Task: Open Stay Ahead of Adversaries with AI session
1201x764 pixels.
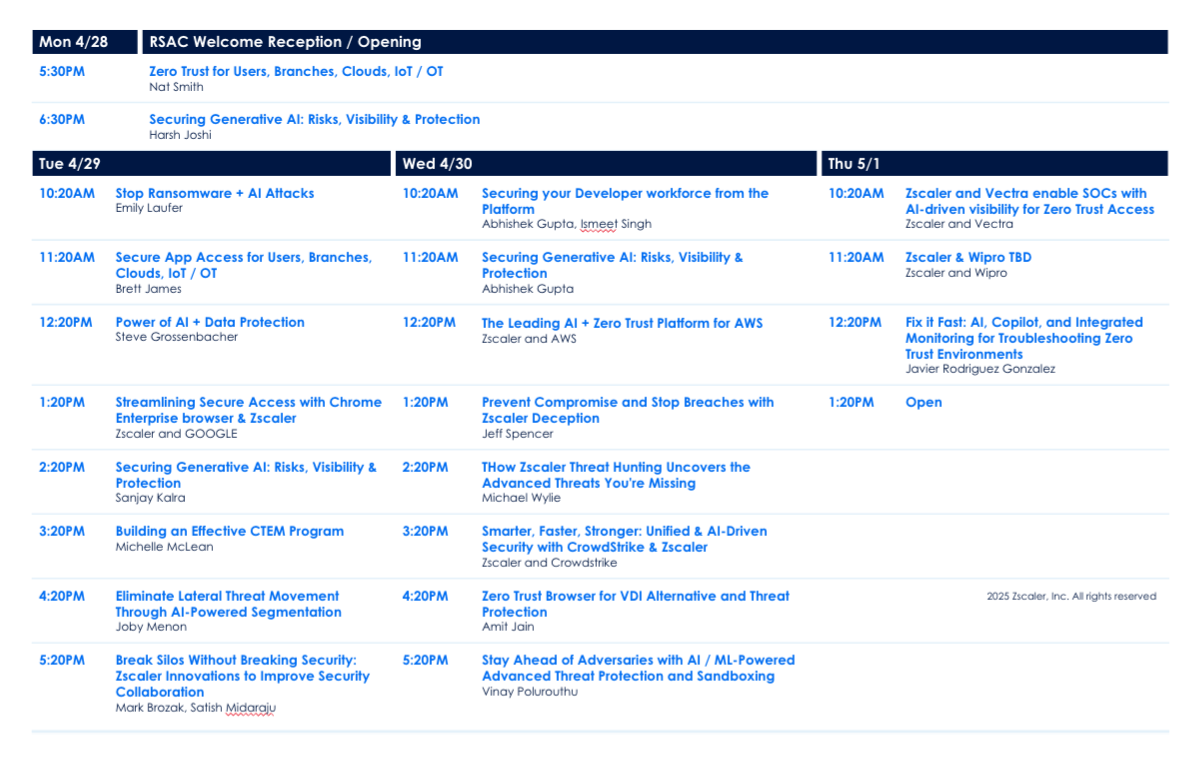Action: pyautogui.click(x=638, y=668)
